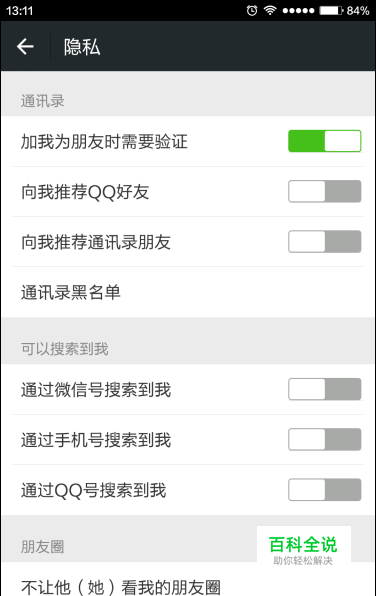Disable 加我为朋友时需要验证 toggle
The image size is (376, 596).
point(324,141)
